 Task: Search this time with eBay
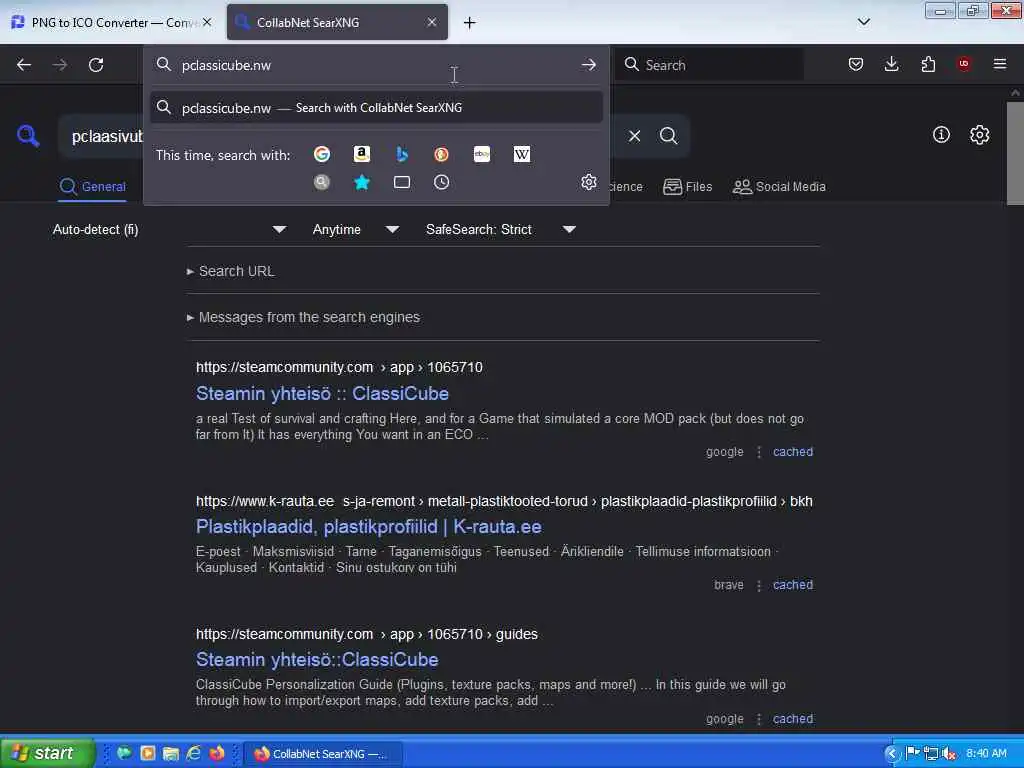[482, 154]
